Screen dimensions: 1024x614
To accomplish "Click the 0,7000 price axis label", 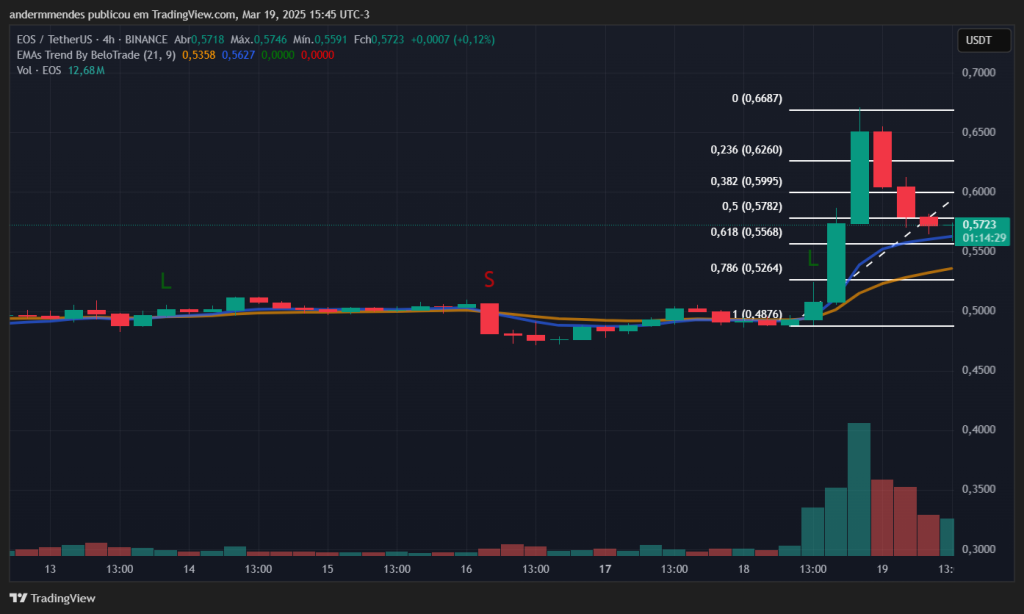I will click(978, 73).
